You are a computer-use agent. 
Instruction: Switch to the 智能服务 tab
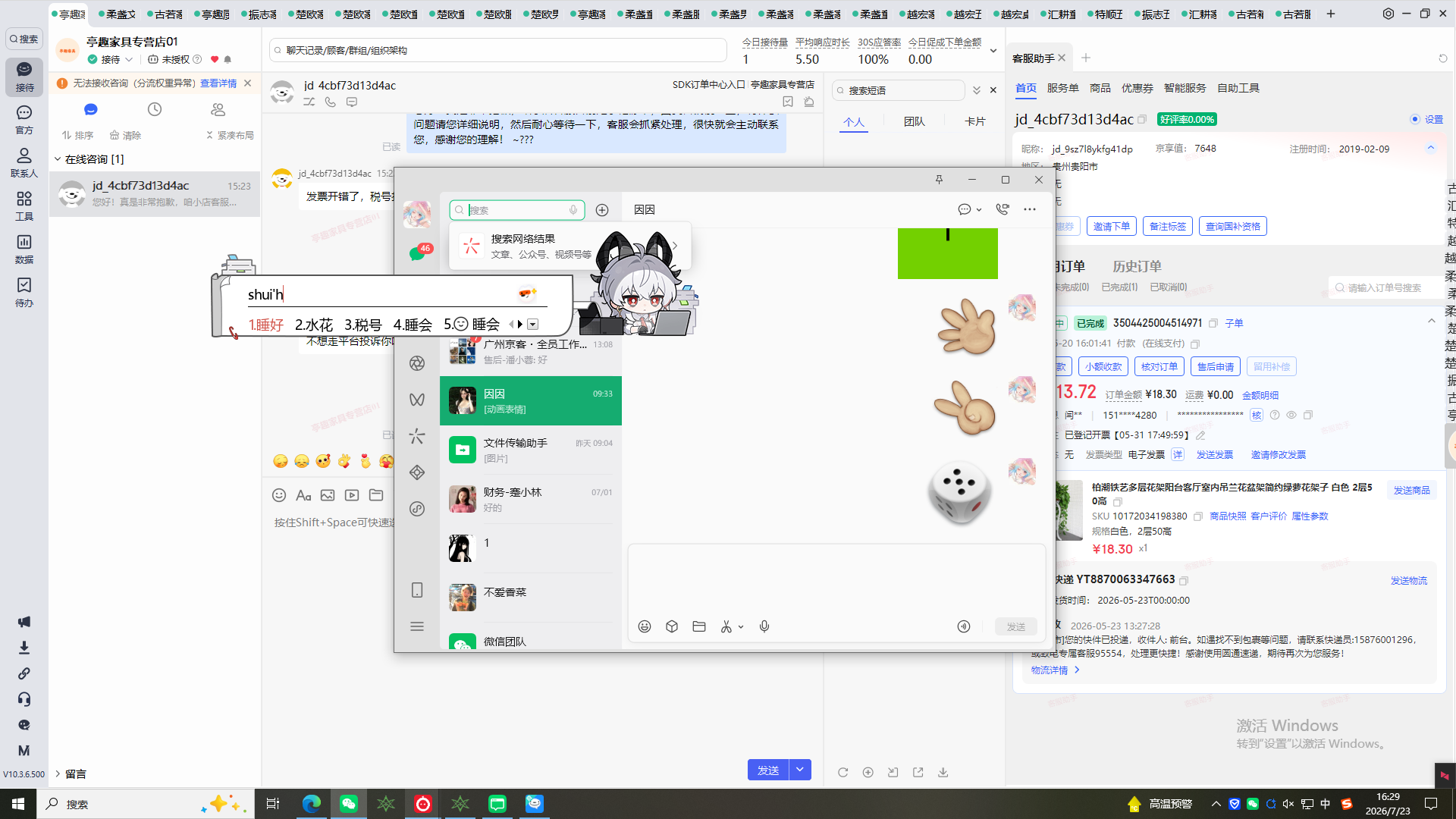pos(1185,88)
